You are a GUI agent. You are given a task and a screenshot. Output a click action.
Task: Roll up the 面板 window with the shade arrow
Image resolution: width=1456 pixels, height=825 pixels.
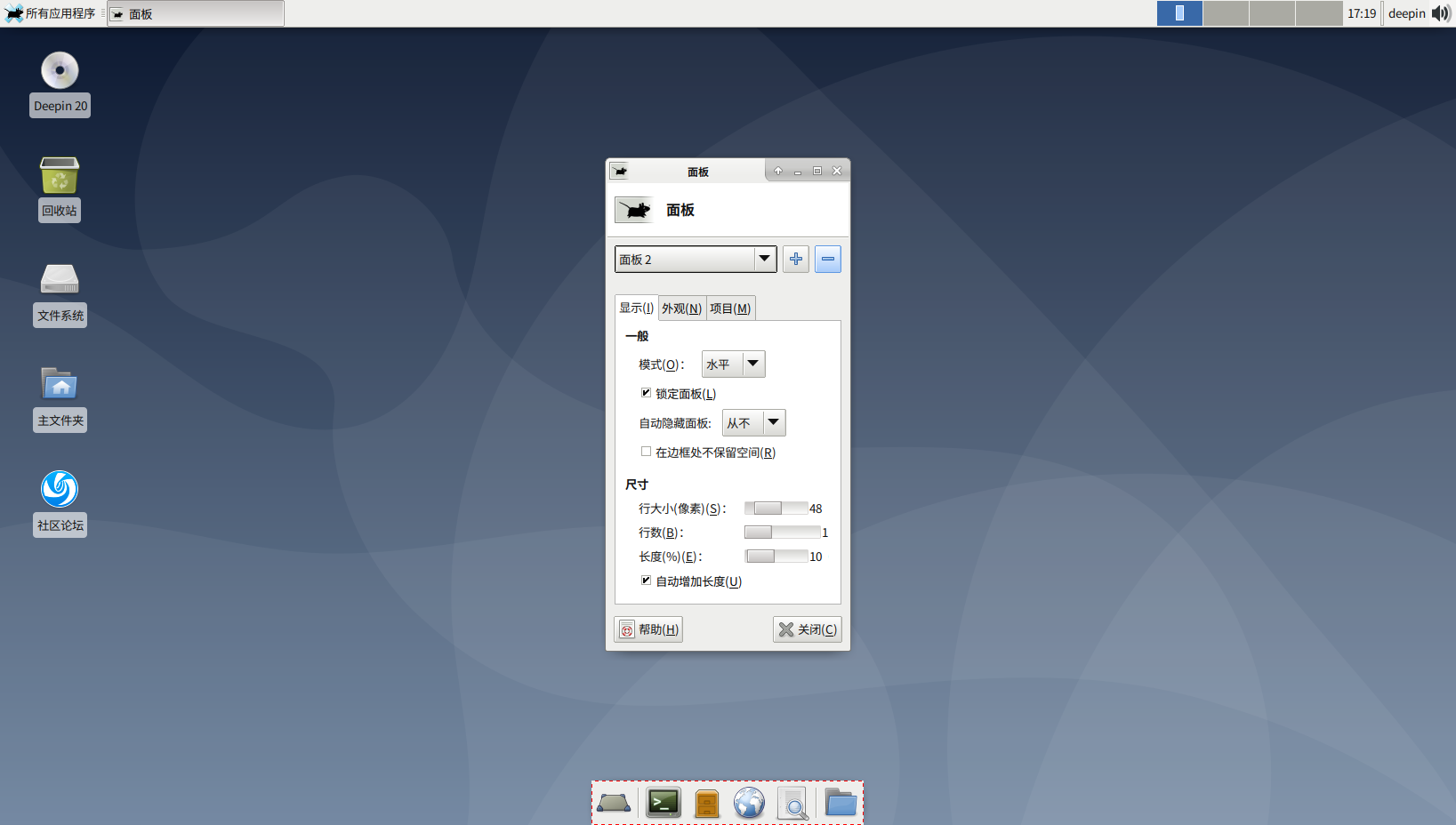pos(778,171)
